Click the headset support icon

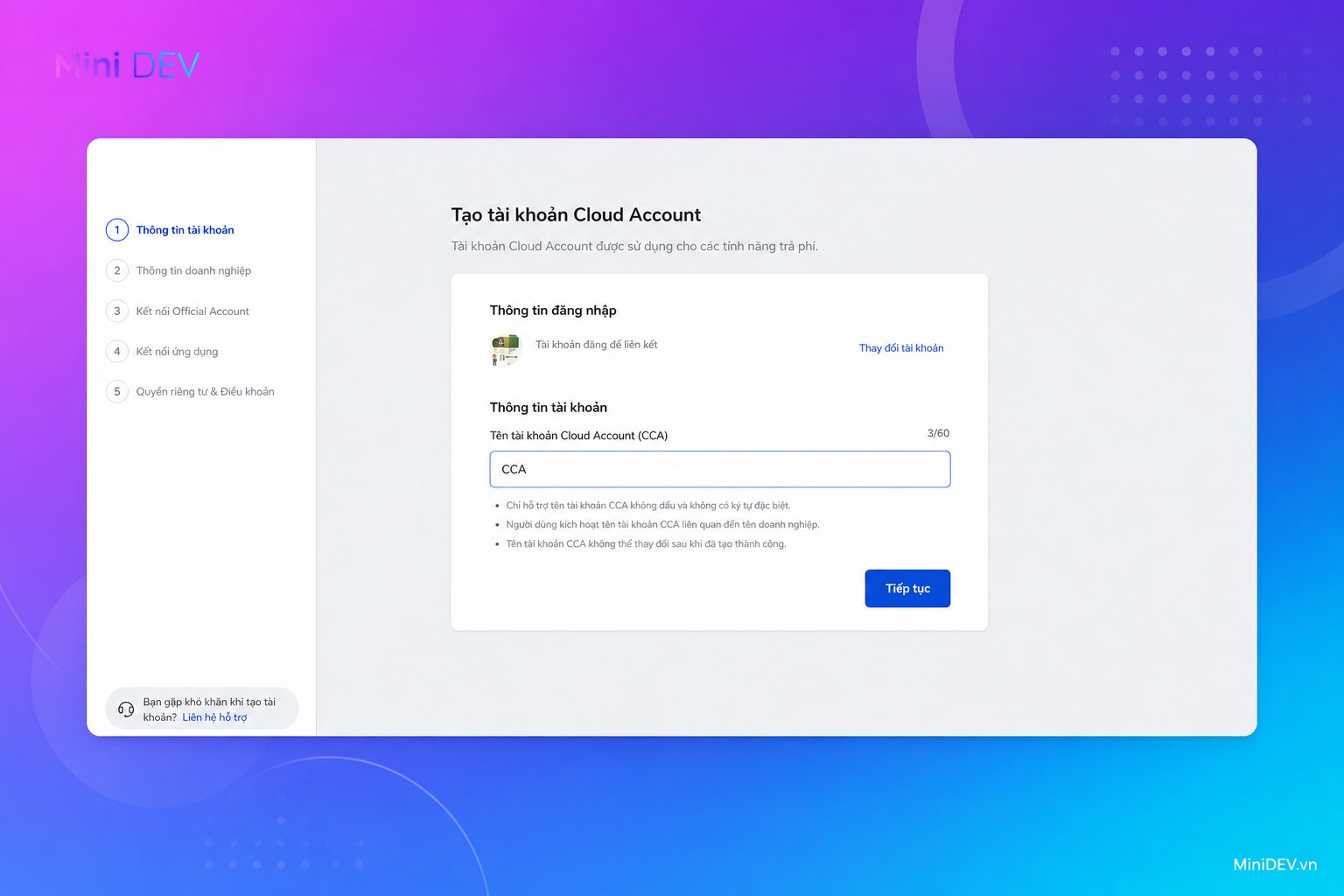point(126,709)
